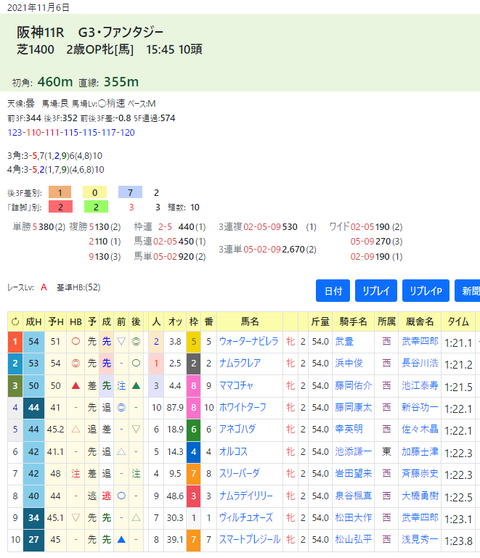Open jockey 藤岡佑介 link
The height and width of the screenshot is (558, 480).
[353, 385]
